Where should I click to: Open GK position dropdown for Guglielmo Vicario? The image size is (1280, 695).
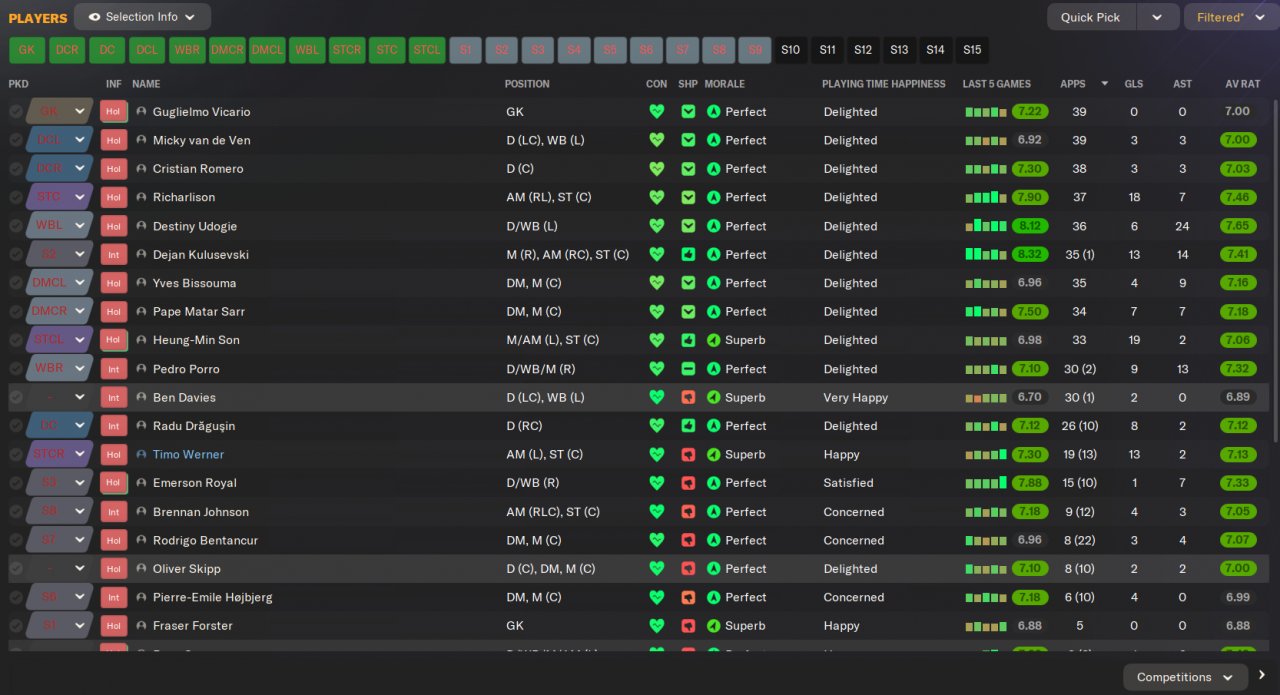click(x=59, y=112)
